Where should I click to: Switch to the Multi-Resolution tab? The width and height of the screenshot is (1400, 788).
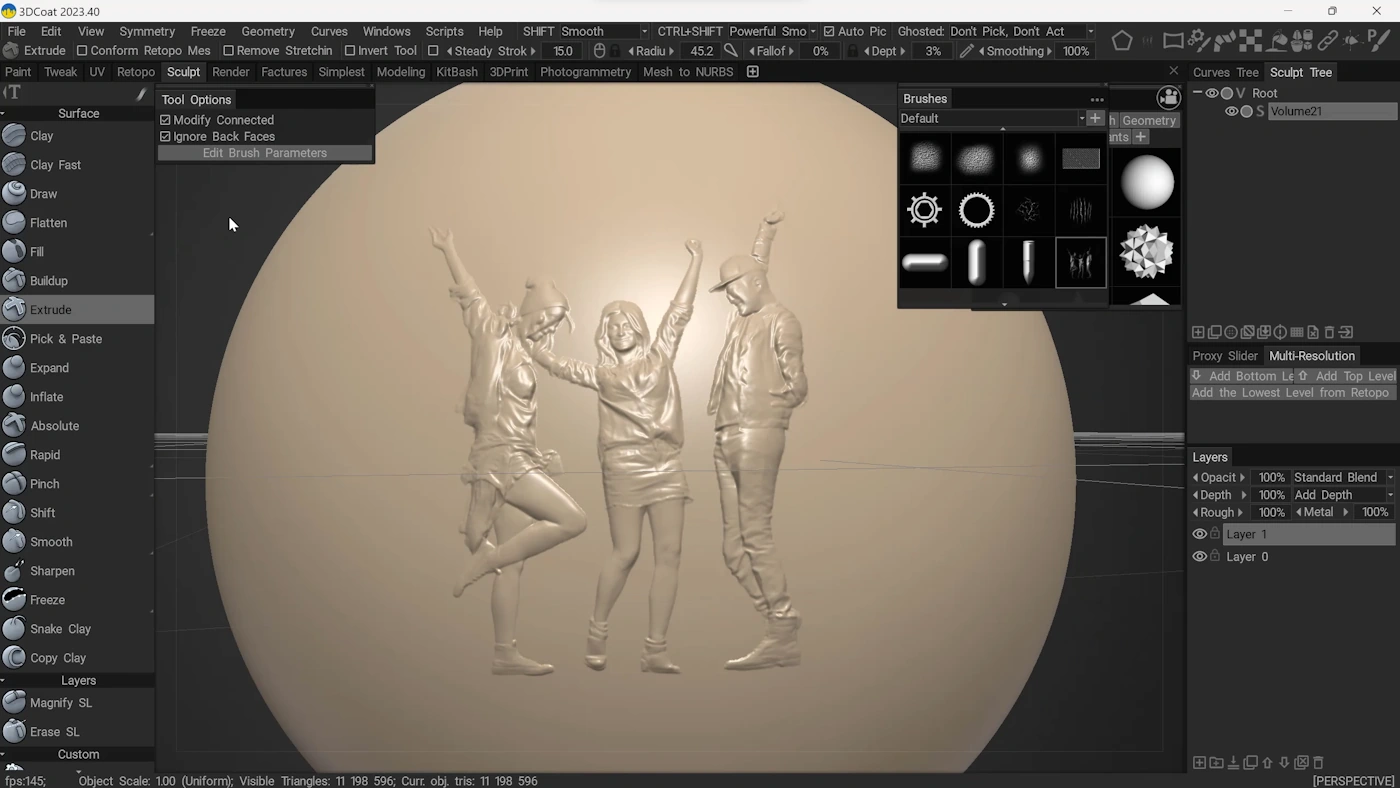click(1311, 355)
